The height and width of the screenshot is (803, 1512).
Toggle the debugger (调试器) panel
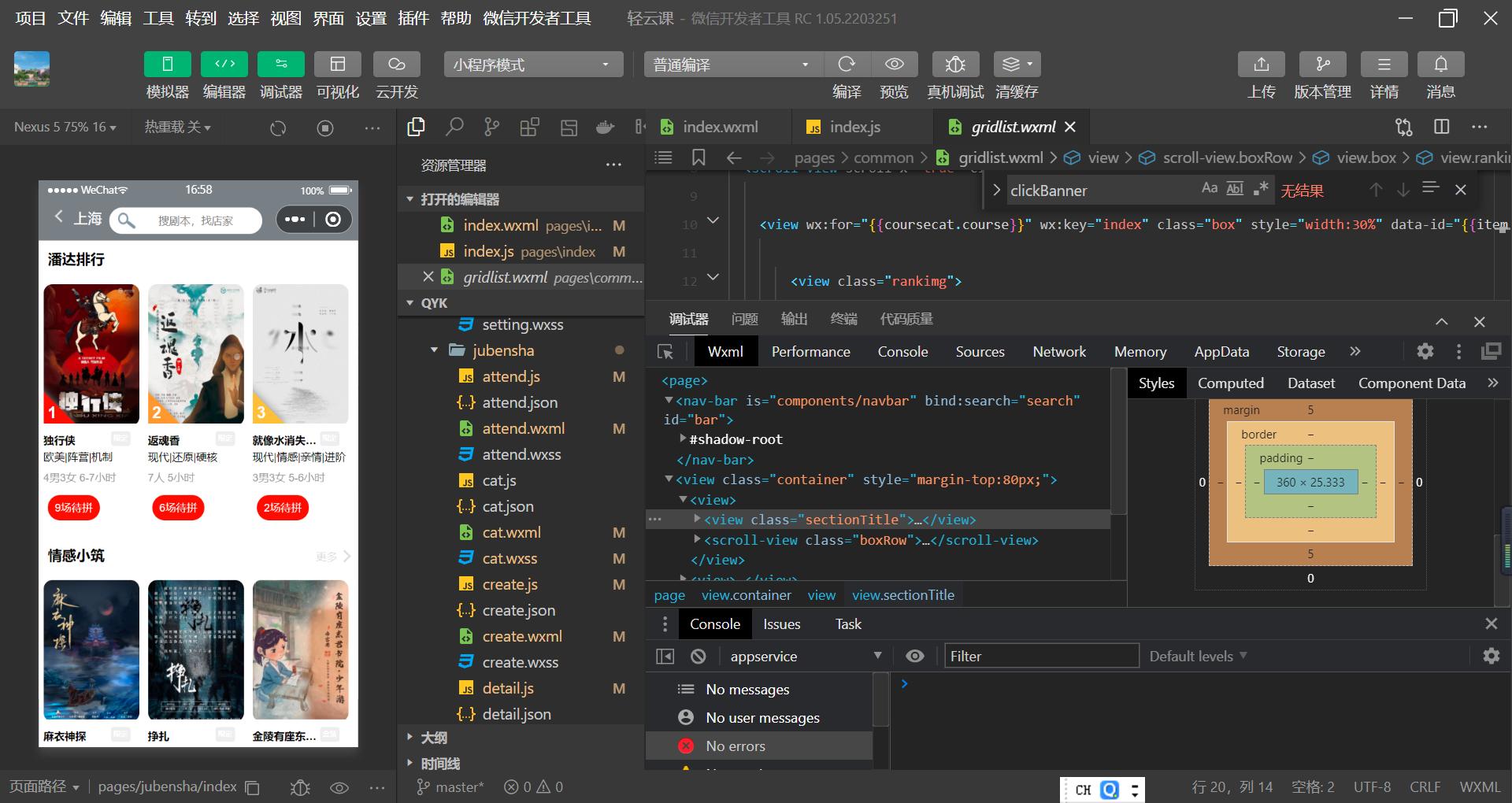(x=281, y=65)
